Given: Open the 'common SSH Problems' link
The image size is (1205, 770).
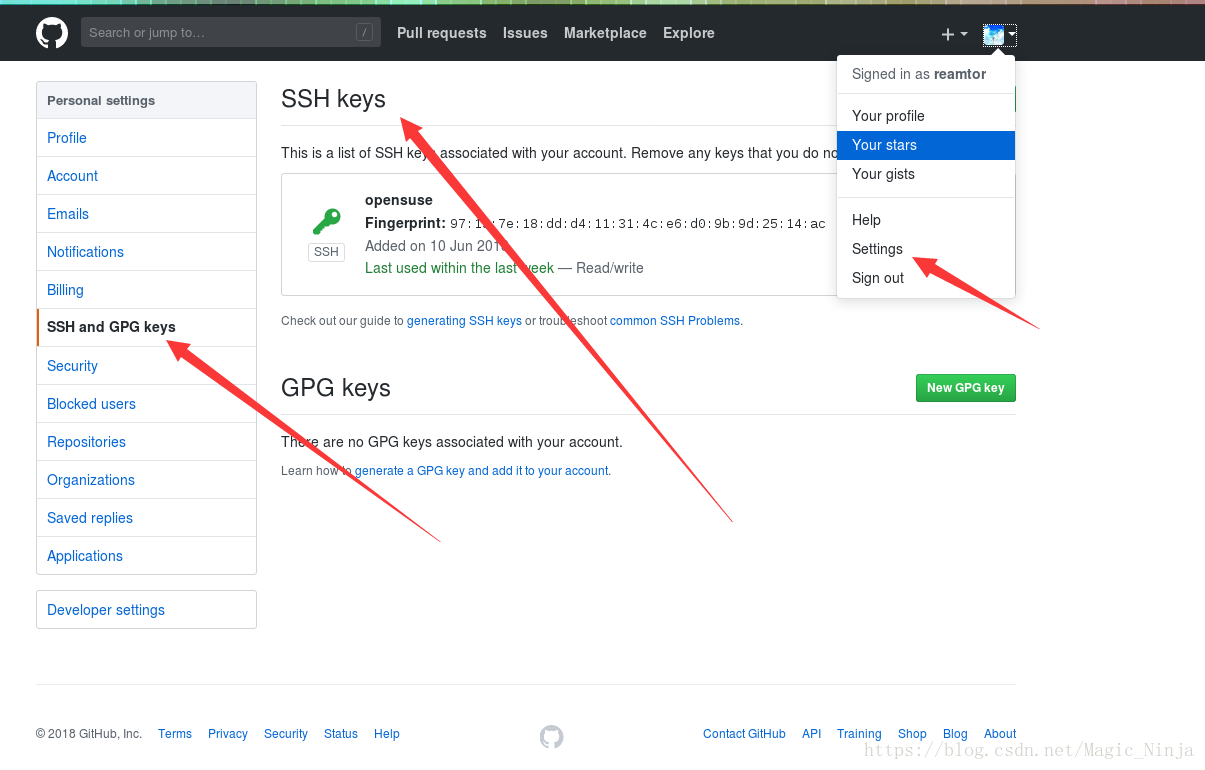Looking at the screenshot, I should [x=675, y=321].
